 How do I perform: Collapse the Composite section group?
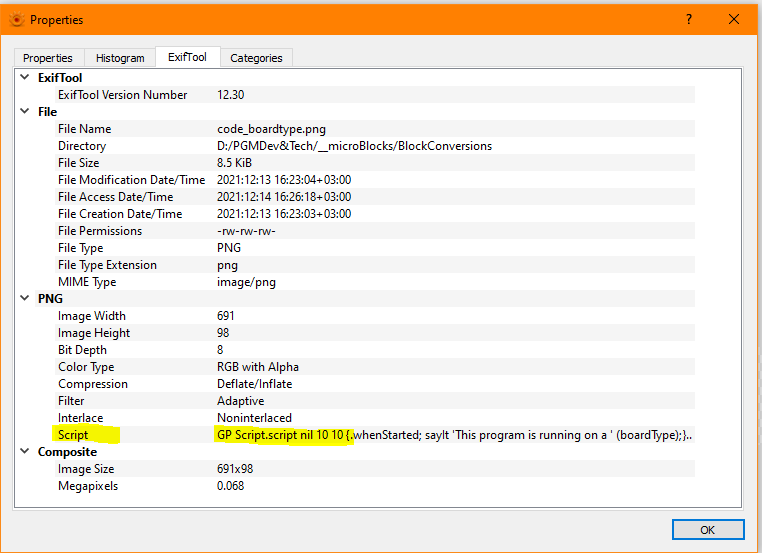pyautogui.click(x=25, y=452)
